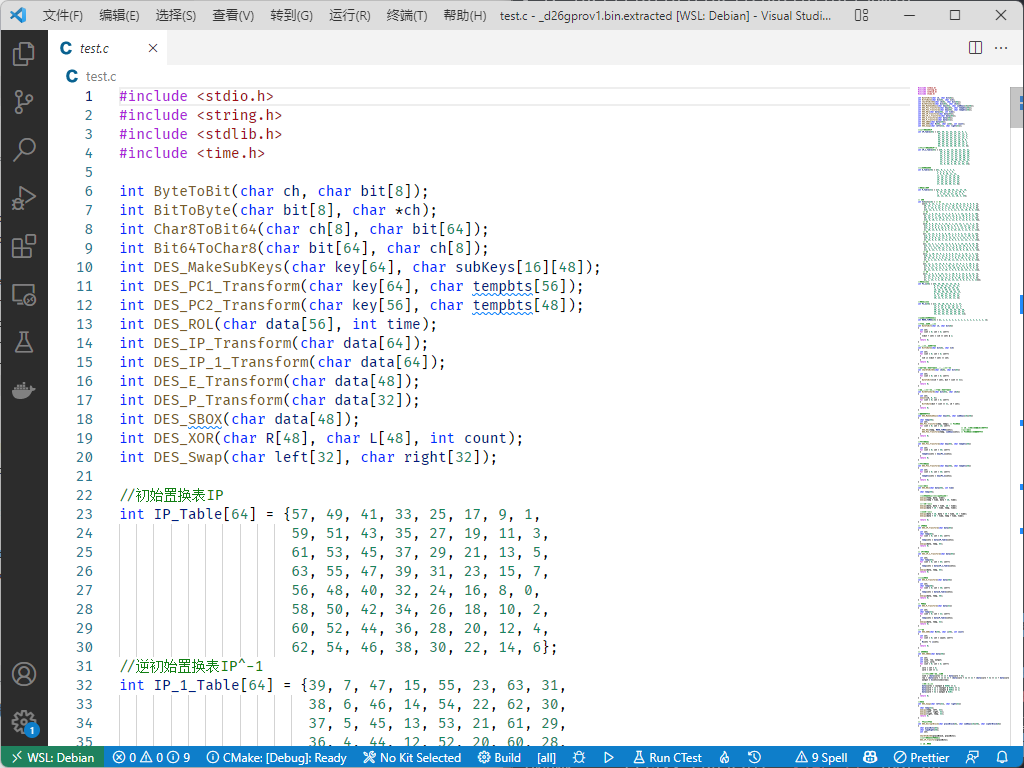
Task: Open the Search view in sidebar
Action: point(24,150)
